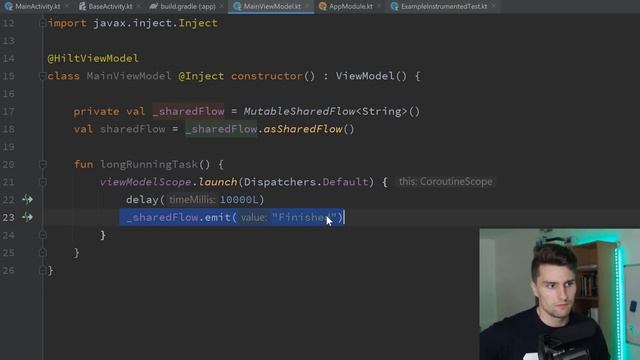640x360 pixels.
Task: Click the launch call on line 21
Action: (x=218, y=182)
